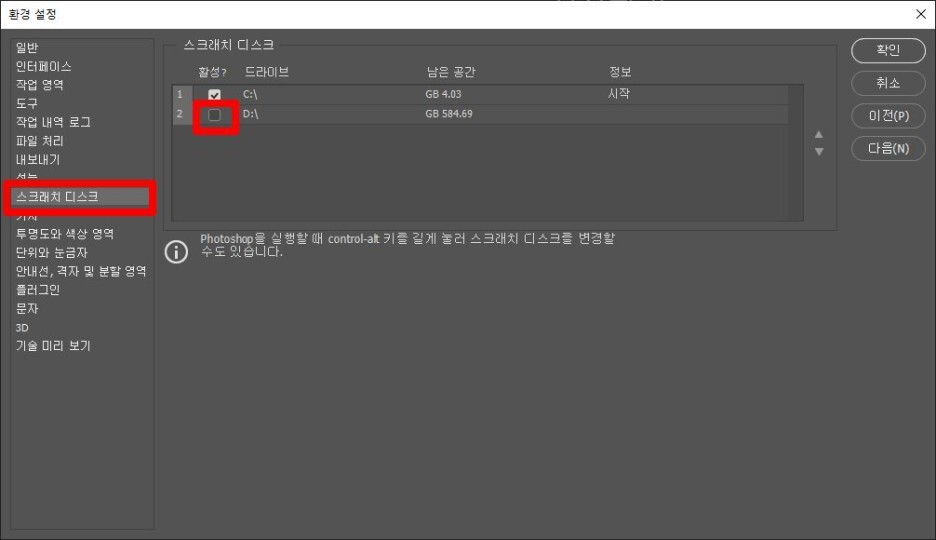The width and height of the screenshot is (936, 540).
Task: Move selected scratch disk up with arrow
Action: (819, 134)
